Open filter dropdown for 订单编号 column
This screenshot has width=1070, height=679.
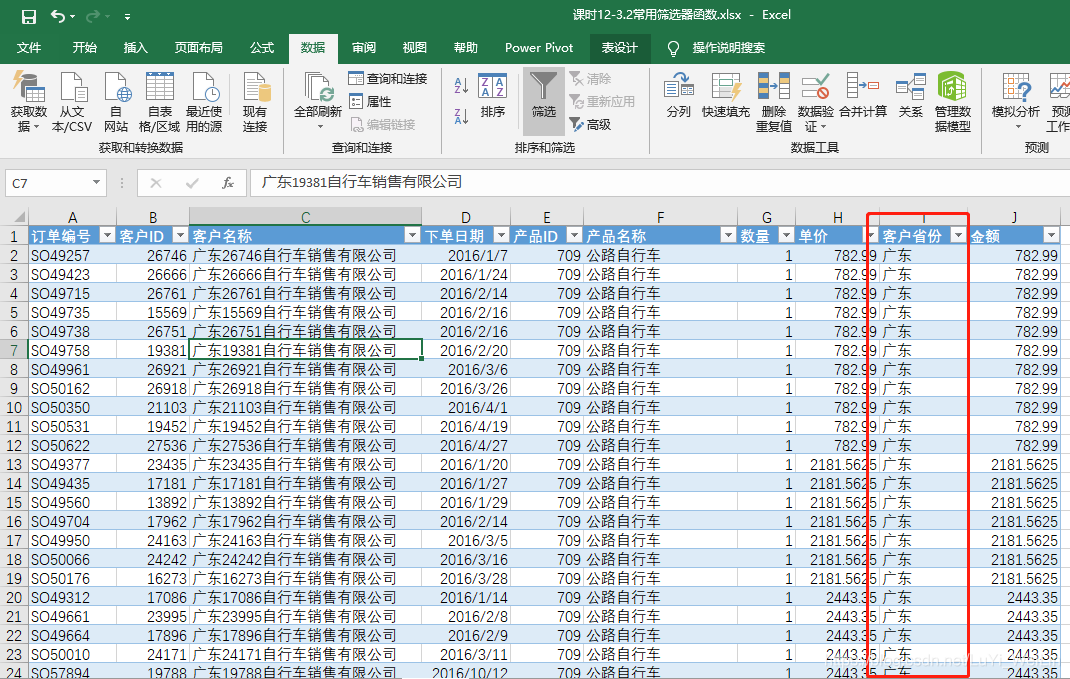click(x=107, y=235)
